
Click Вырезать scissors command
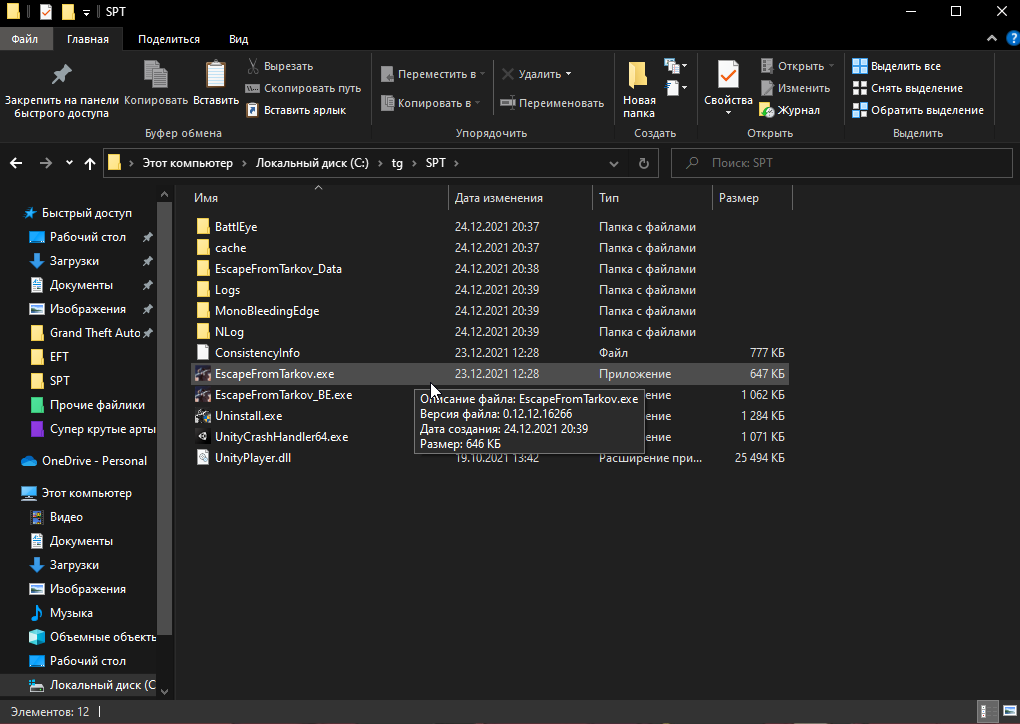click(280, 66)
